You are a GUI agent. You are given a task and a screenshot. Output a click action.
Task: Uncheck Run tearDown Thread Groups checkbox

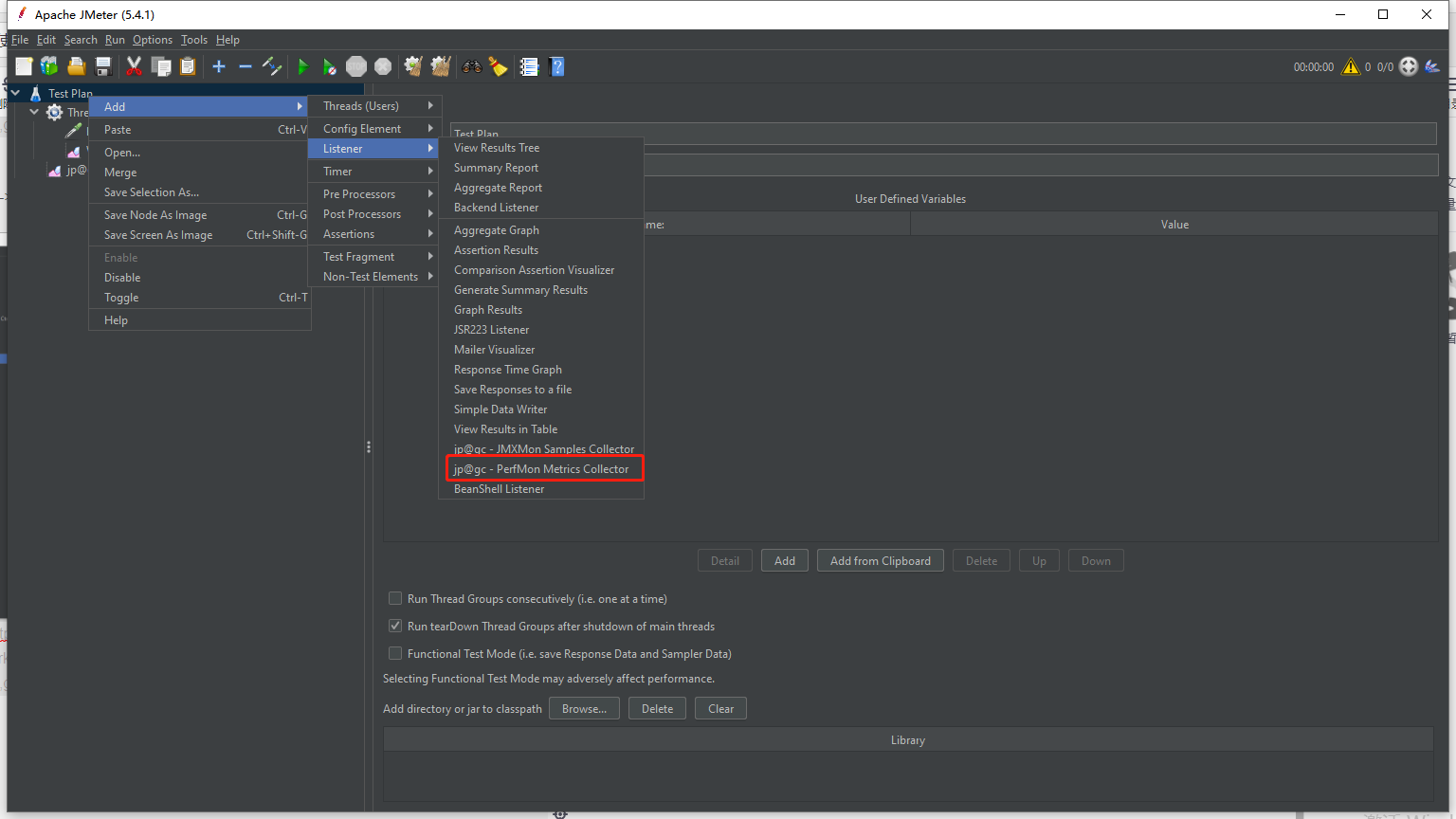(x=395, y=626)
